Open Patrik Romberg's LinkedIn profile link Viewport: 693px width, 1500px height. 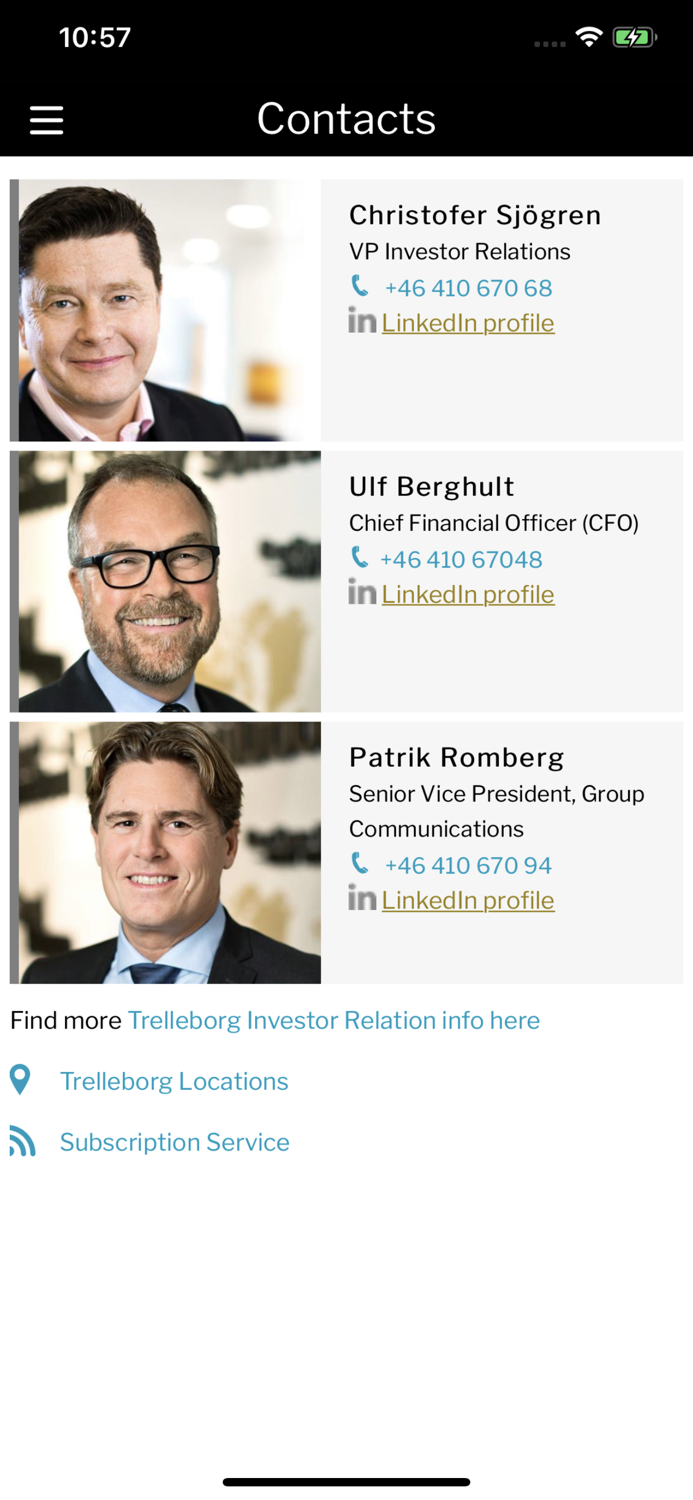pos(468,899)
